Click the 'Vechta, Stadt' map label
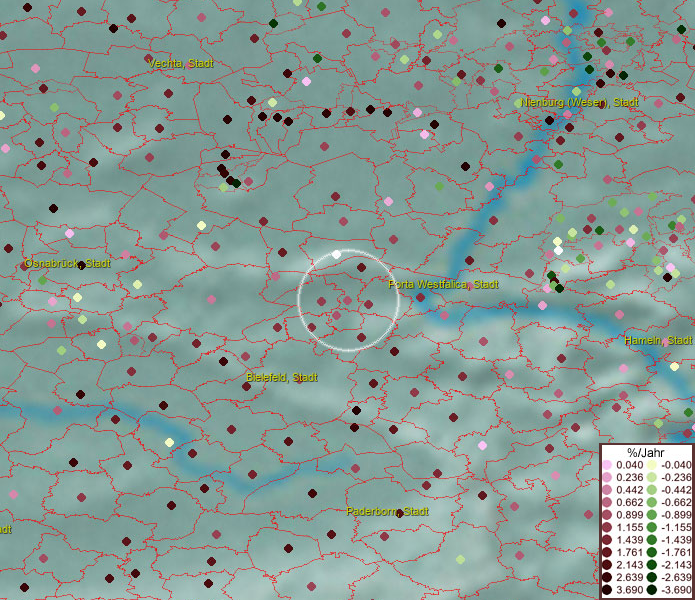695x600 pixels. pyautogui.click(x=180, y=63)
